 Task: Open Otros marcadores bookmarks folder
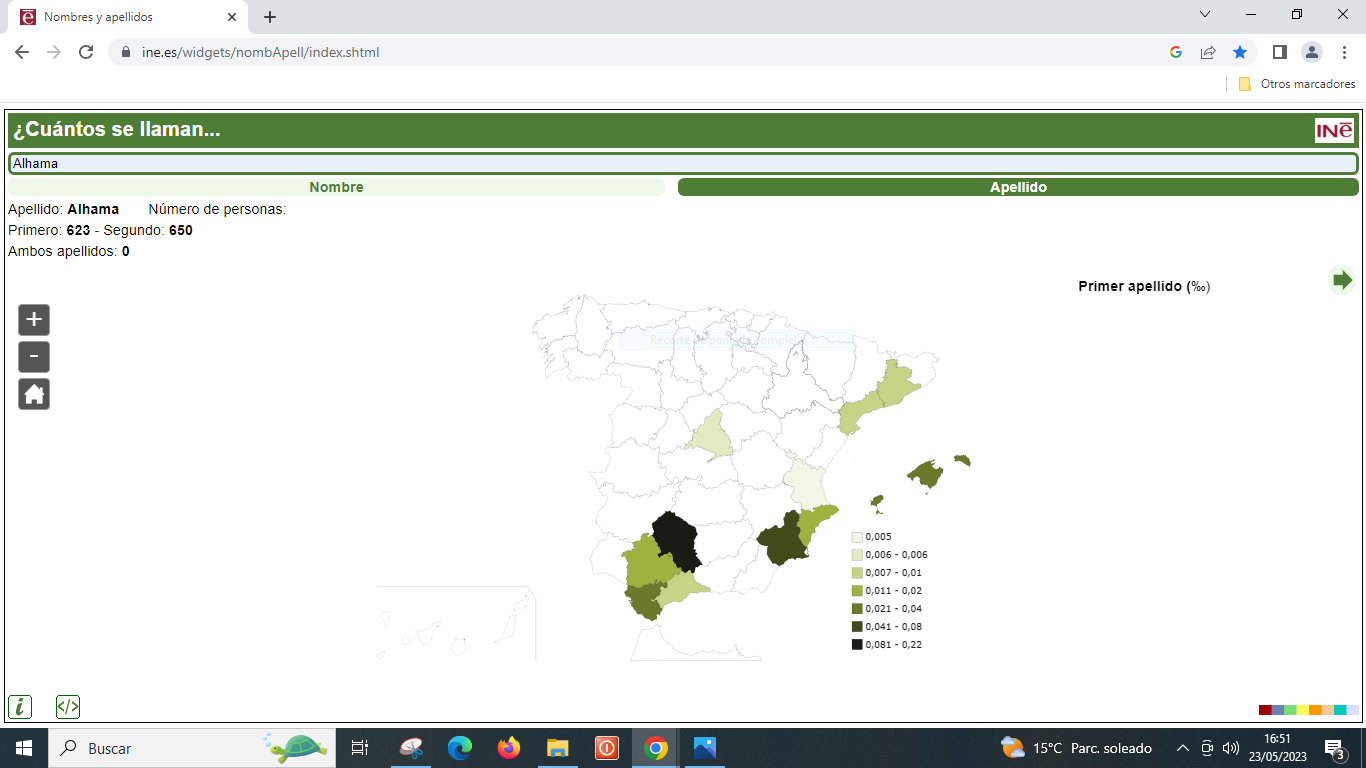[1297, 84]
